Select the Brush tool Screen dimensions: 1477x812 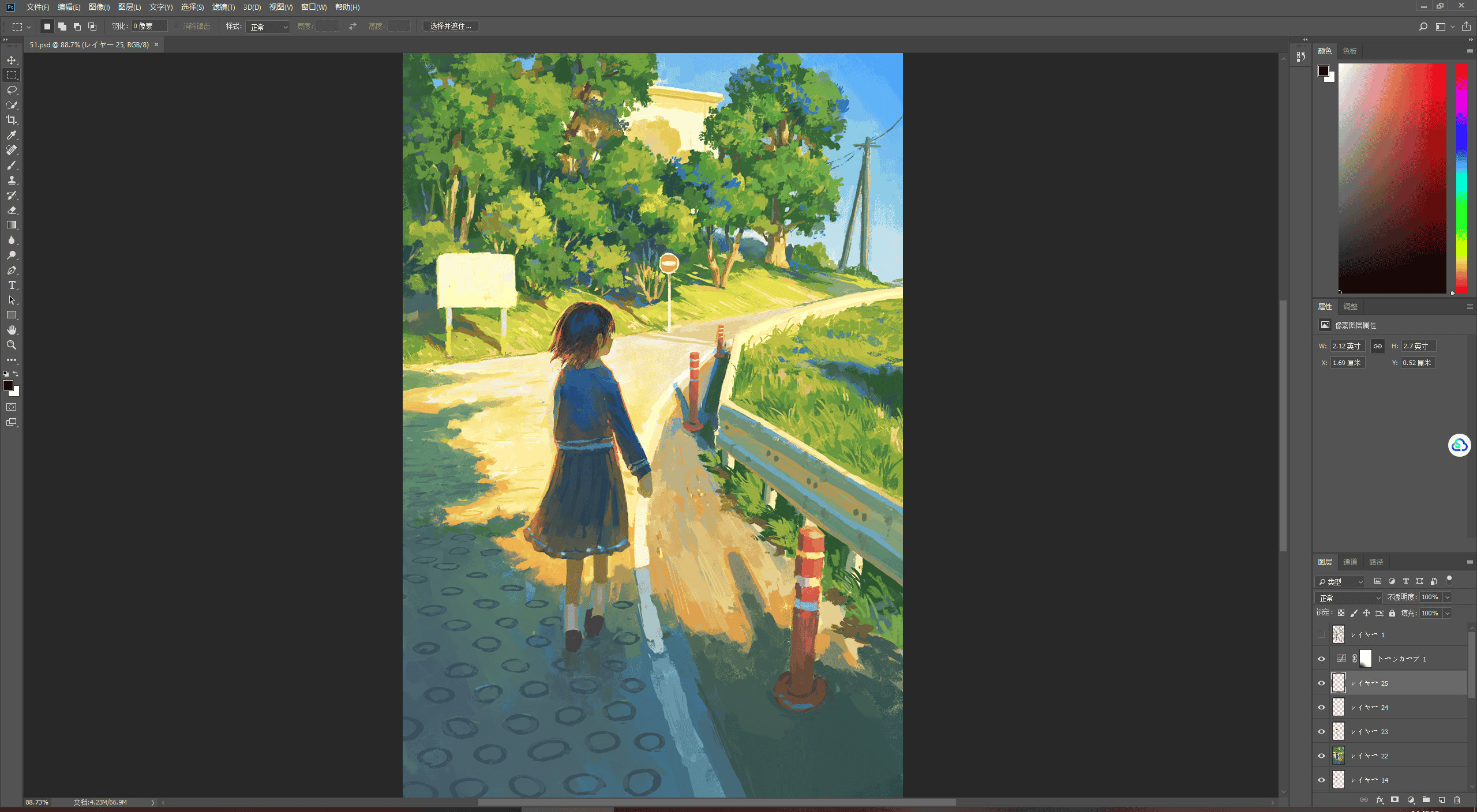point(12,165)
